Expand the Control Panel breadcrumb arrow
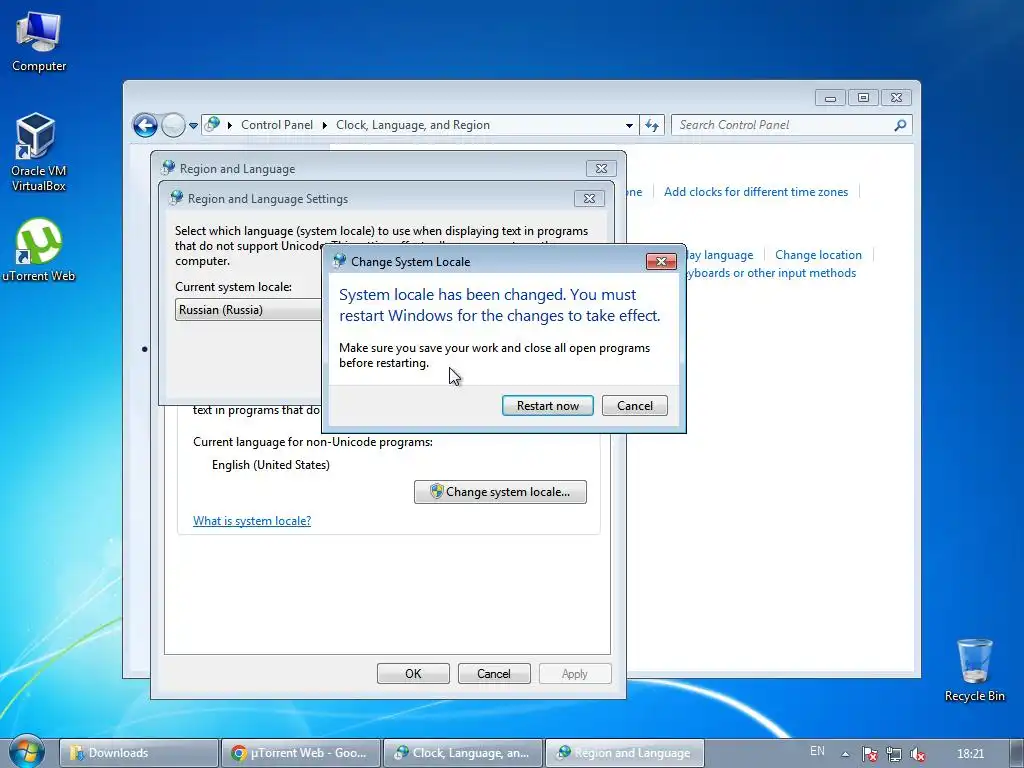This screenshot has height=768, width=1024. point(325,125)
